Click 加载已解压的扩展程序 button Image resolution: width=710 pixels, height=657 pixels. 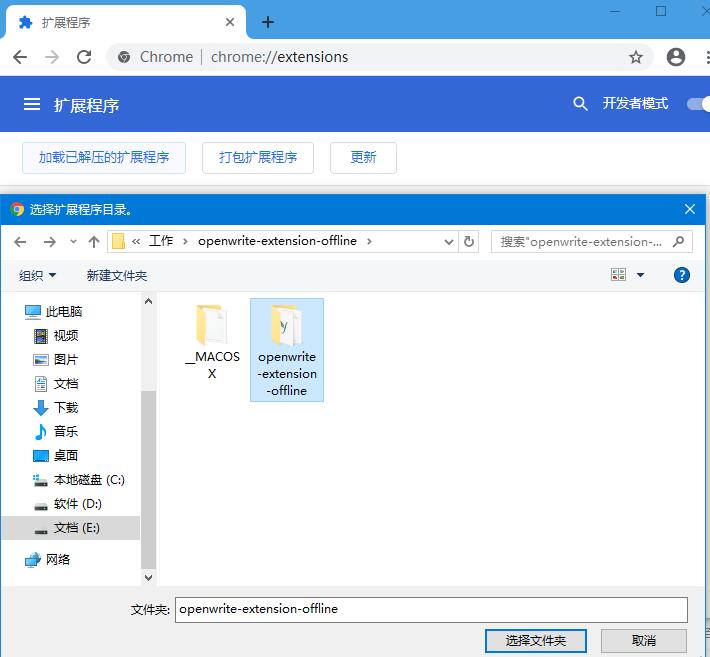coord(104,158)
